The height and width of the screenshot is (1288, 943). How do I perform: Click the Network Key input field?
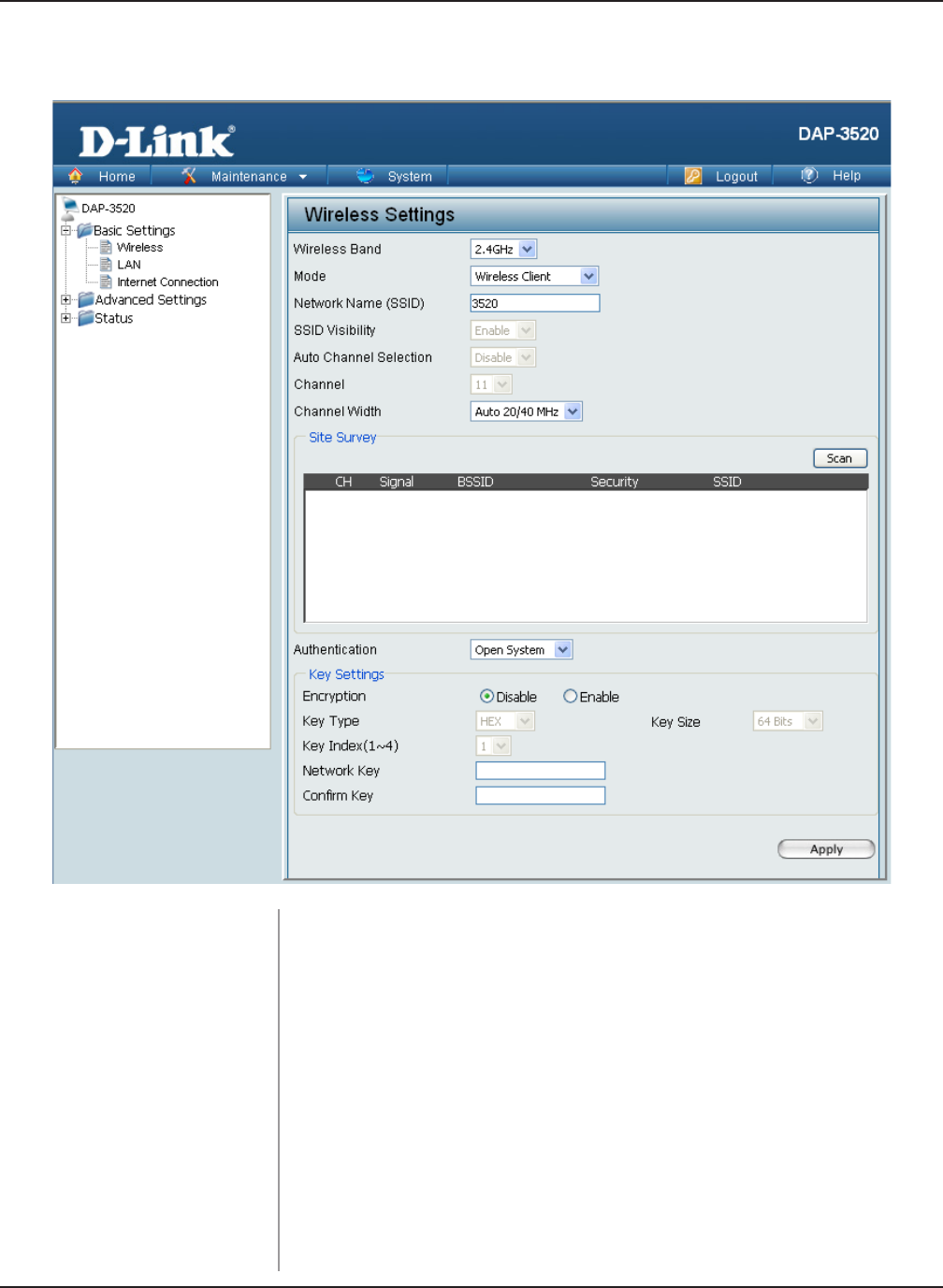coord(540,771)
